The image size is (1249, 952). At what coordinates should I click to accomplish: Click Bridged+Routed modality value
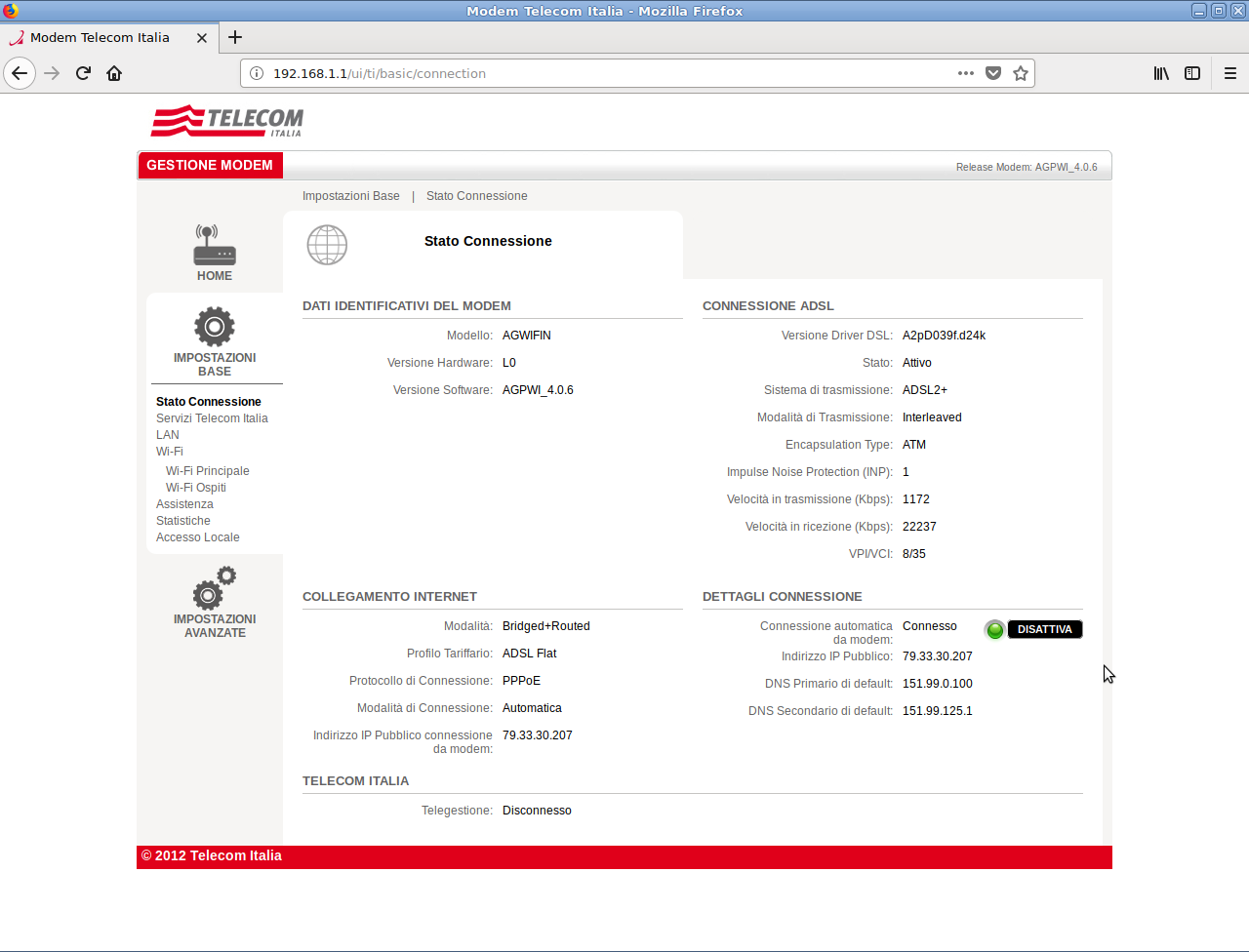(x=546, y=626)
